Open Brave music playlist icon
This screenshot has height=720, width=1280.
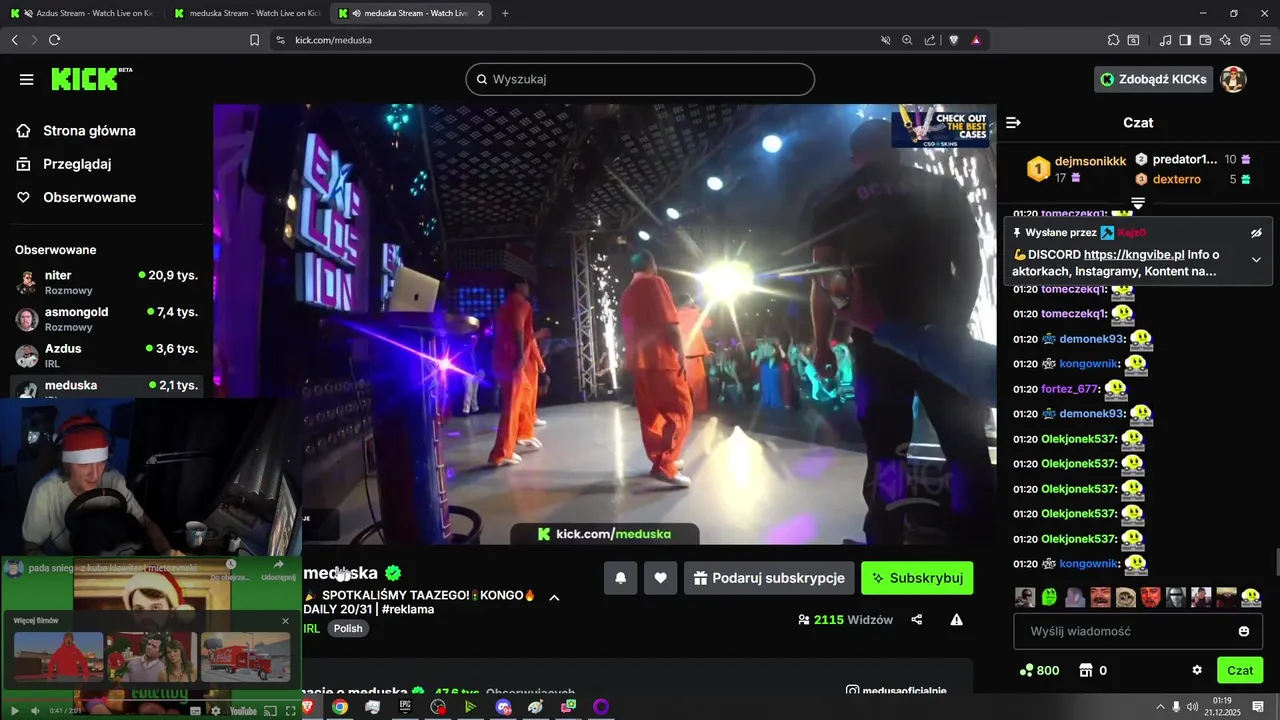tap(1165, 40)
